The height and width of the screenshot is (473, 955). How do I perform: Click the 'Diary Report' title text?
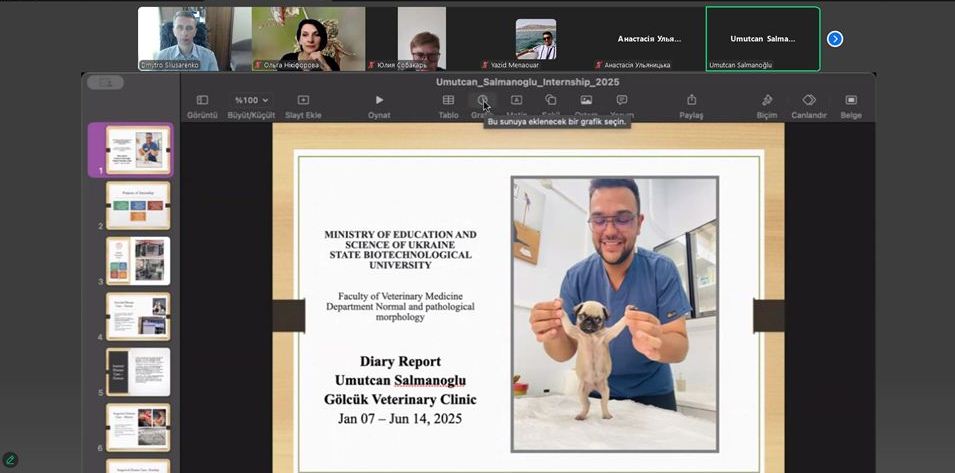coord(400,362)
